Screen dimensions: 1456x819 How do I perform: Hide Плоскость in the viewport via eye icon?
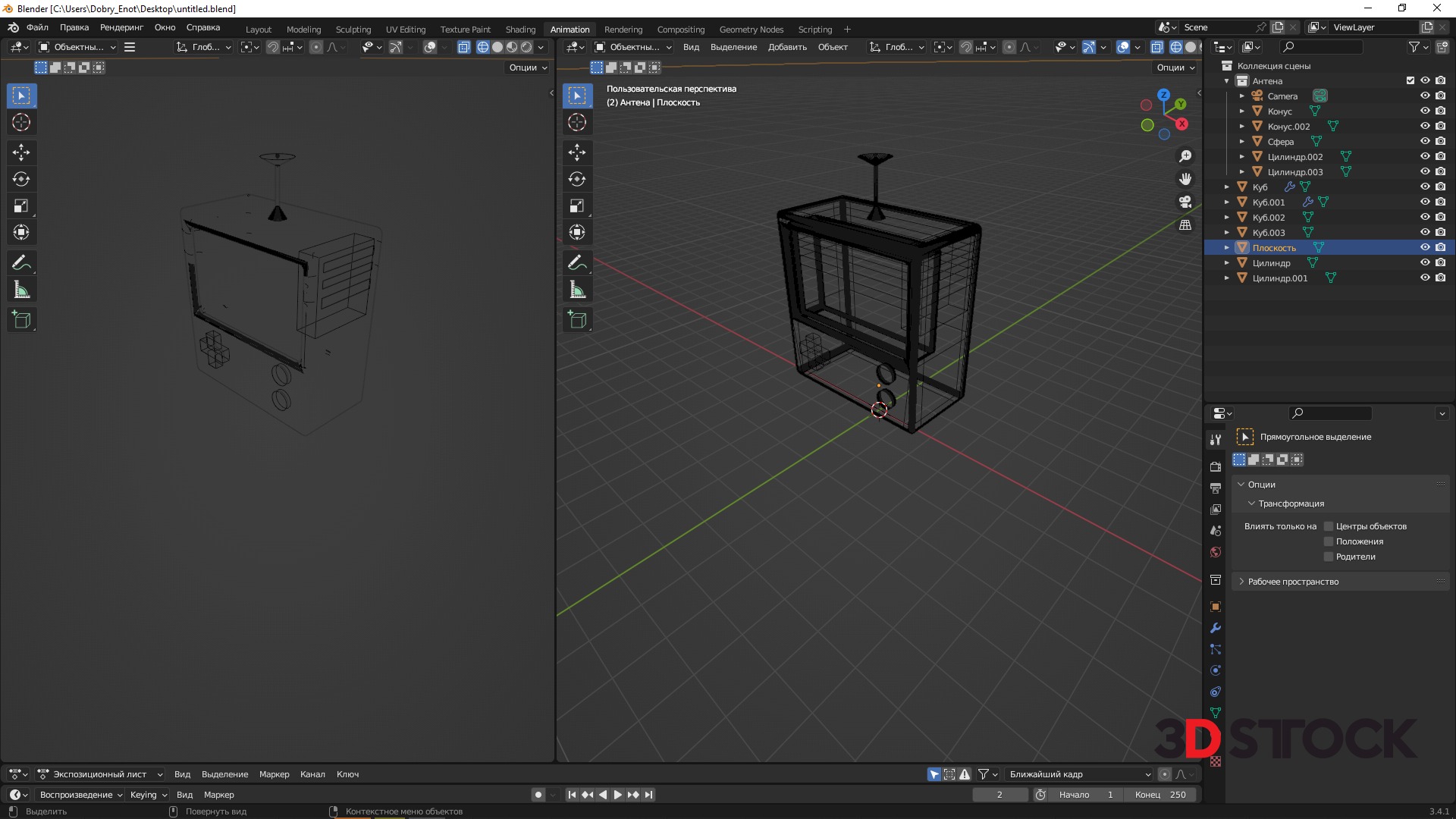point(1425,247)
